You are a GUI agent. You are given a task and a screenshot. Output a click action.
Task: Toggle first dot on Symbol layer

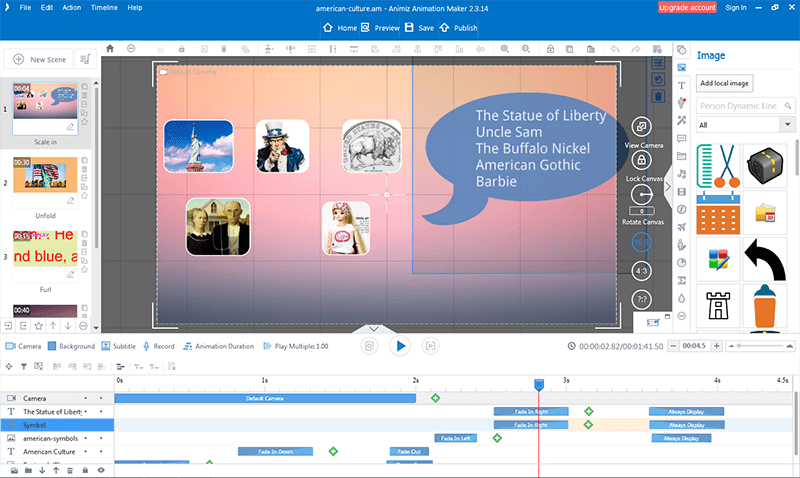tap(86, 425)
